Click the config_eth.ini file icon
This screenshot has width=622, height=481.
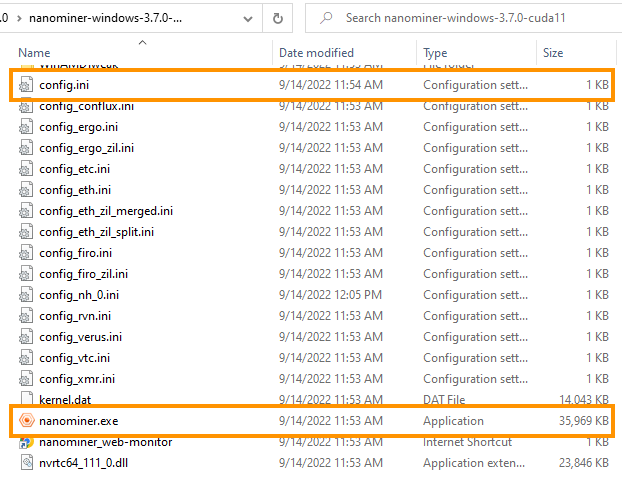(26, 190)
